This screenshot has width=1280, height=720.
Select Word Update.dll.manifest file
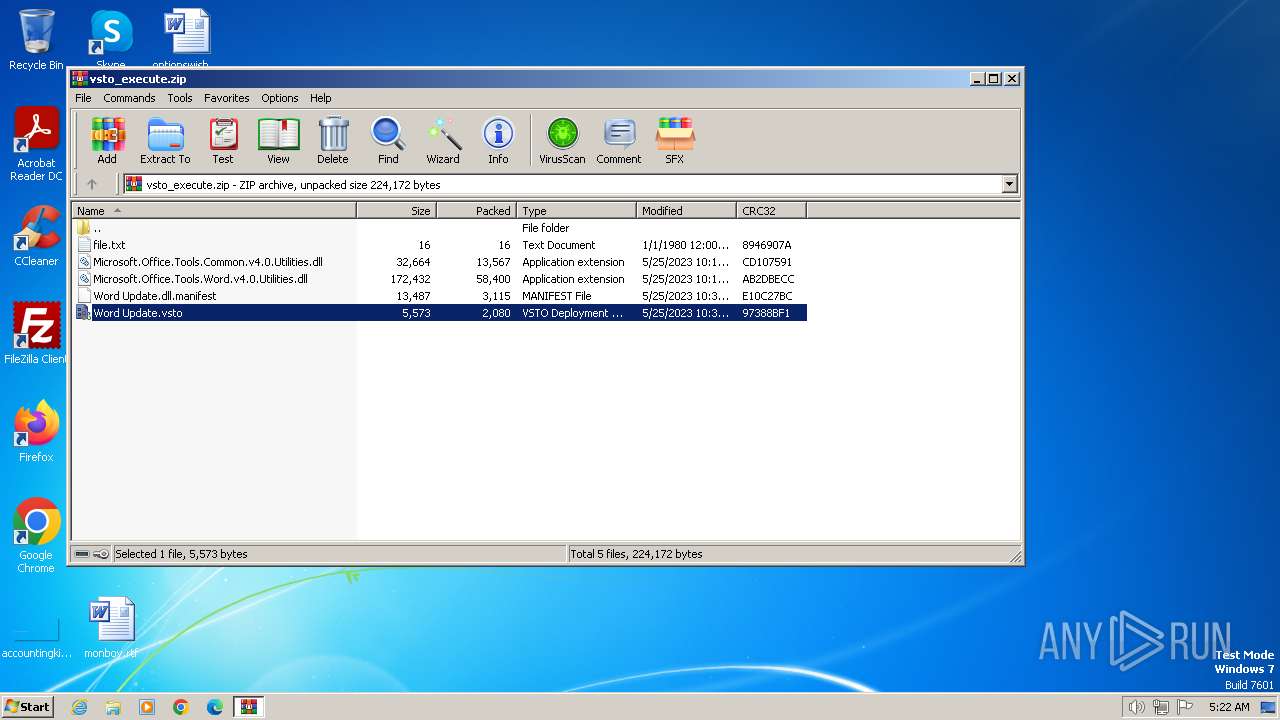pyautogui.click(x=440, y=296)
